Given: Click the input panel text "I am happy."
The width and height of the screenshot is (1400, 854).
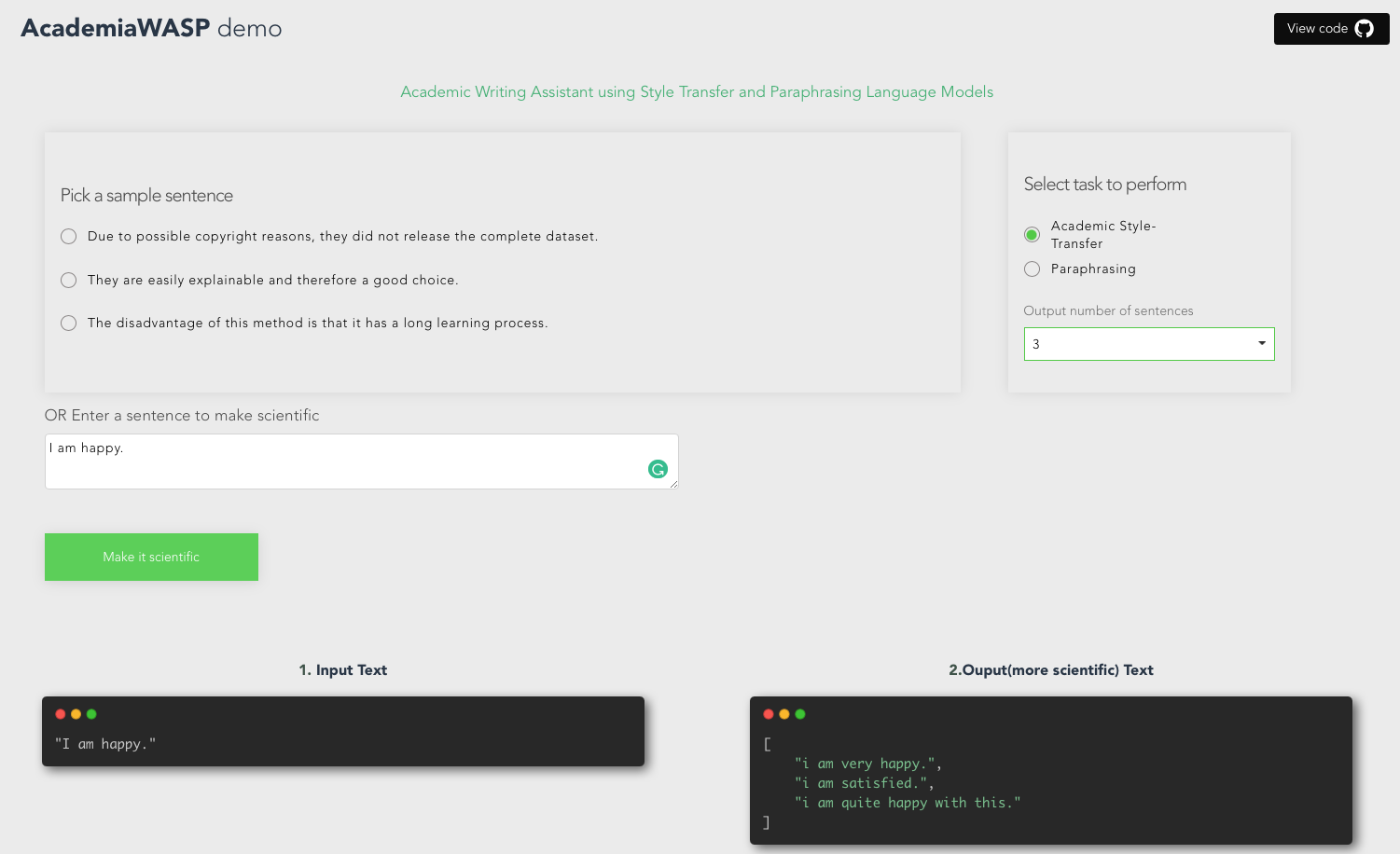Looking at the screenshot, I should tap(105, 744).
